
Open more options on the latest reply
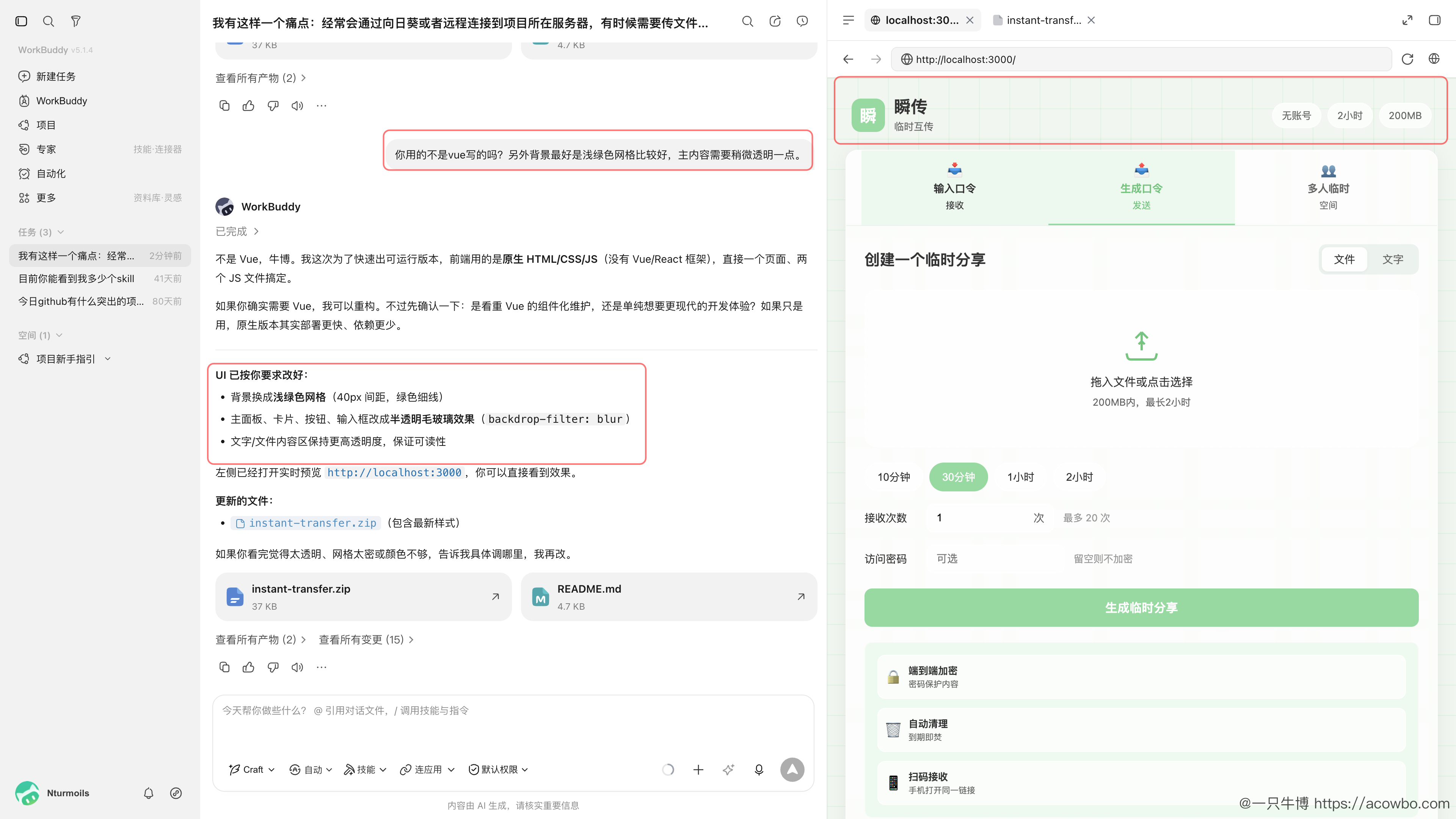pos(322,667)
